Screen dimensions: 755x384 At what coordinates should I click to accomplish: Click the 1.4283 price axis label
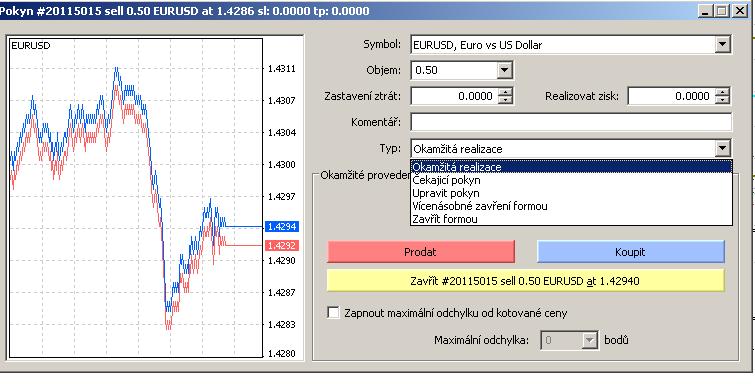(x=282, y=324)
